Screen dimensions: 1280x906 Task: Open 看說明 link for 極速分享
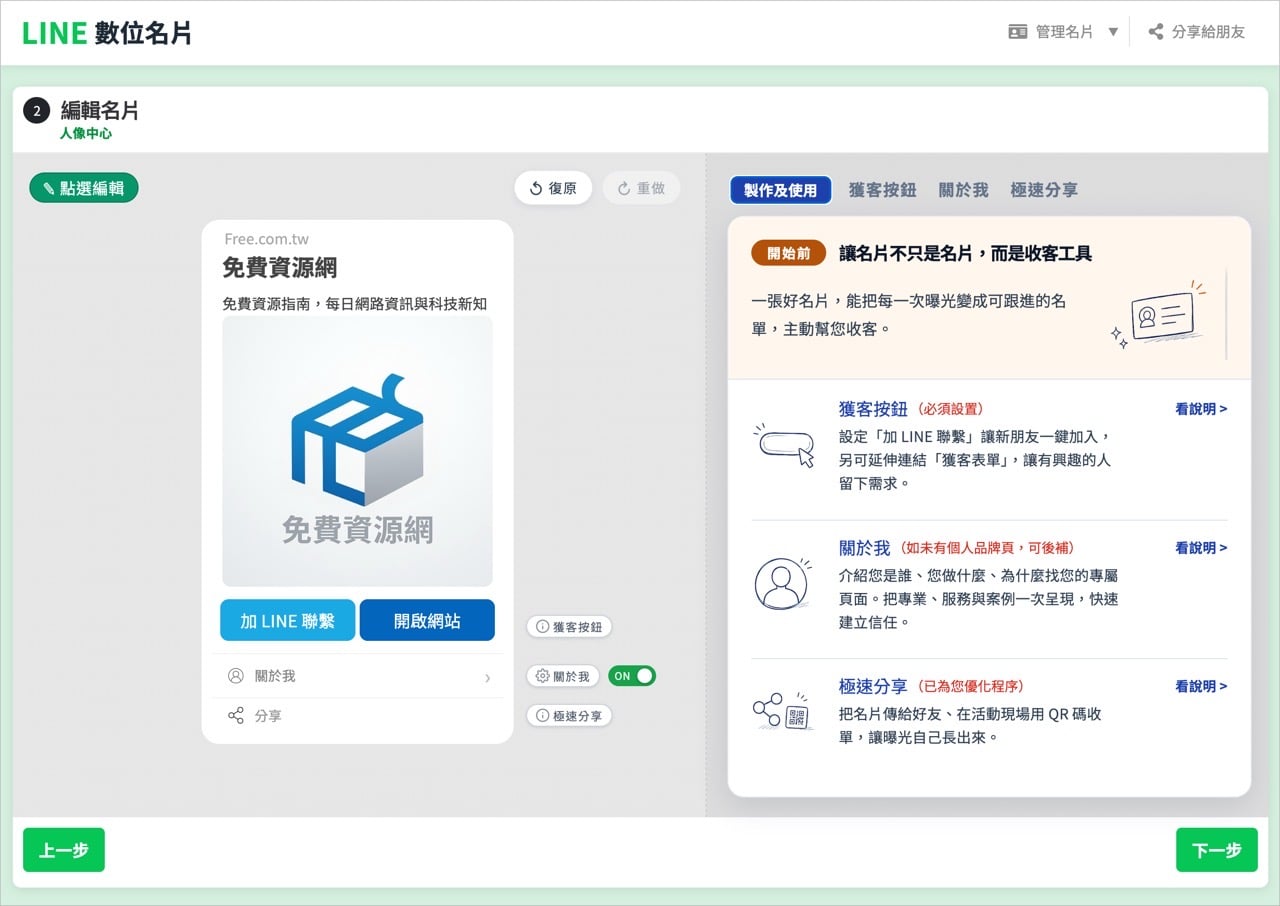pos(1201,686)
